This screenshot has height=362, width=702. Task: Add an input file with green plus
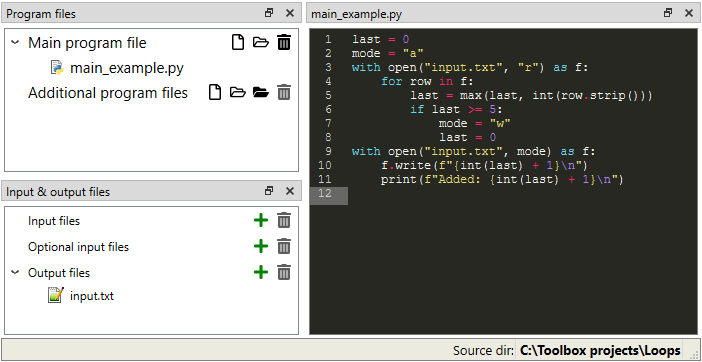pyautogui.click(x=261, y=221)
